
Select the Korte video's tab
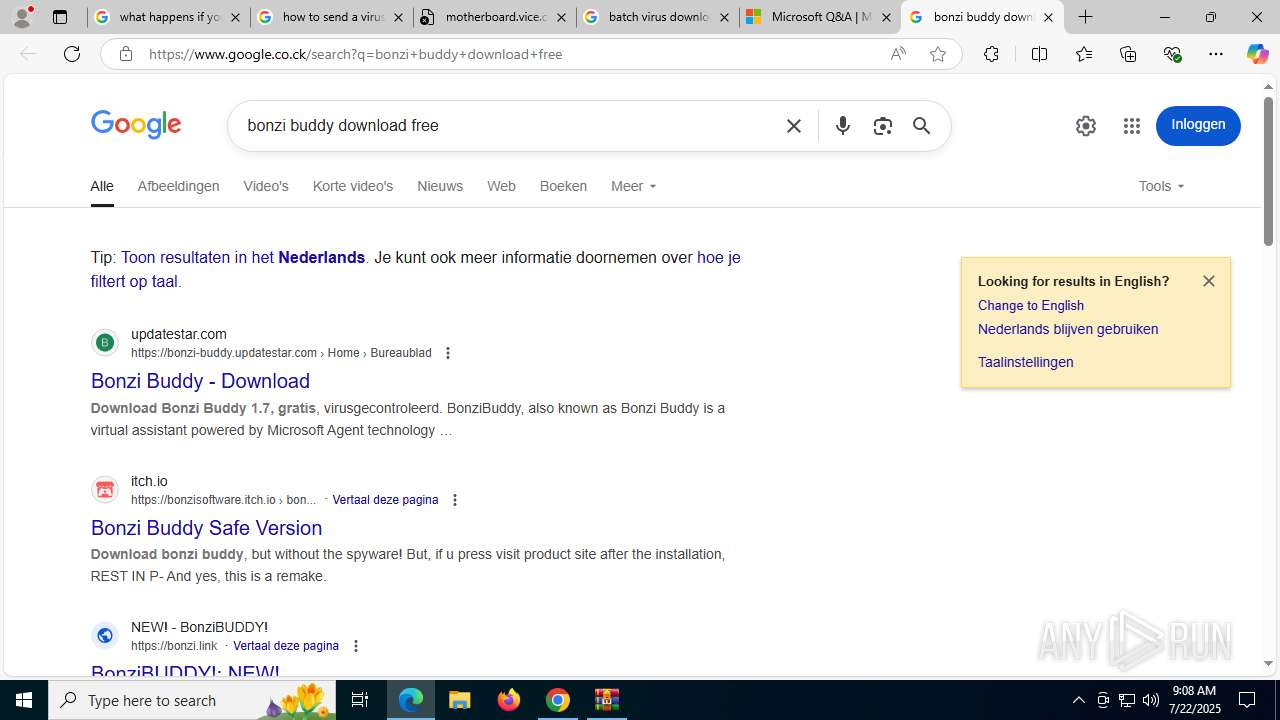353,186
